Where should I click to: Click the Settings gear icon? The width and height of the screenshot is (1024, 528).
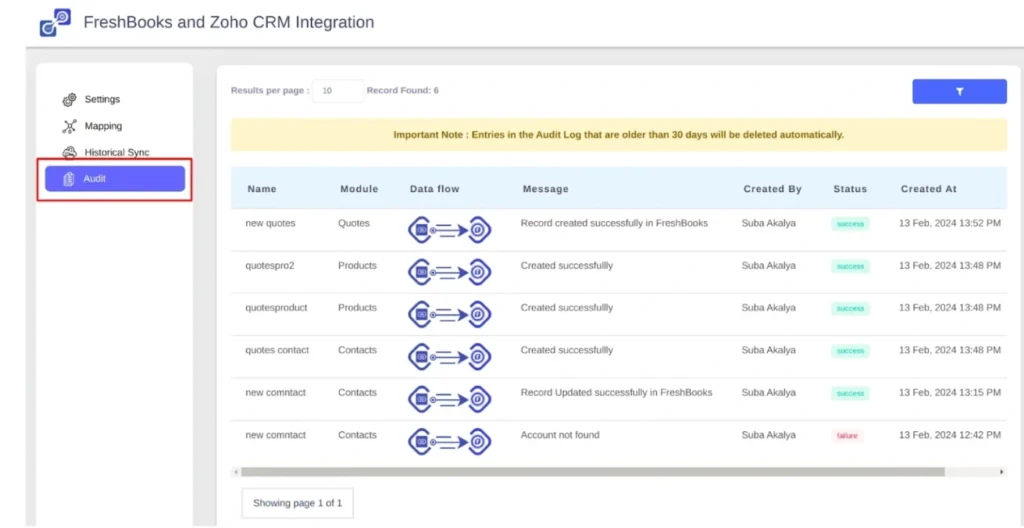pyautogui.click(x=69, y=100)
